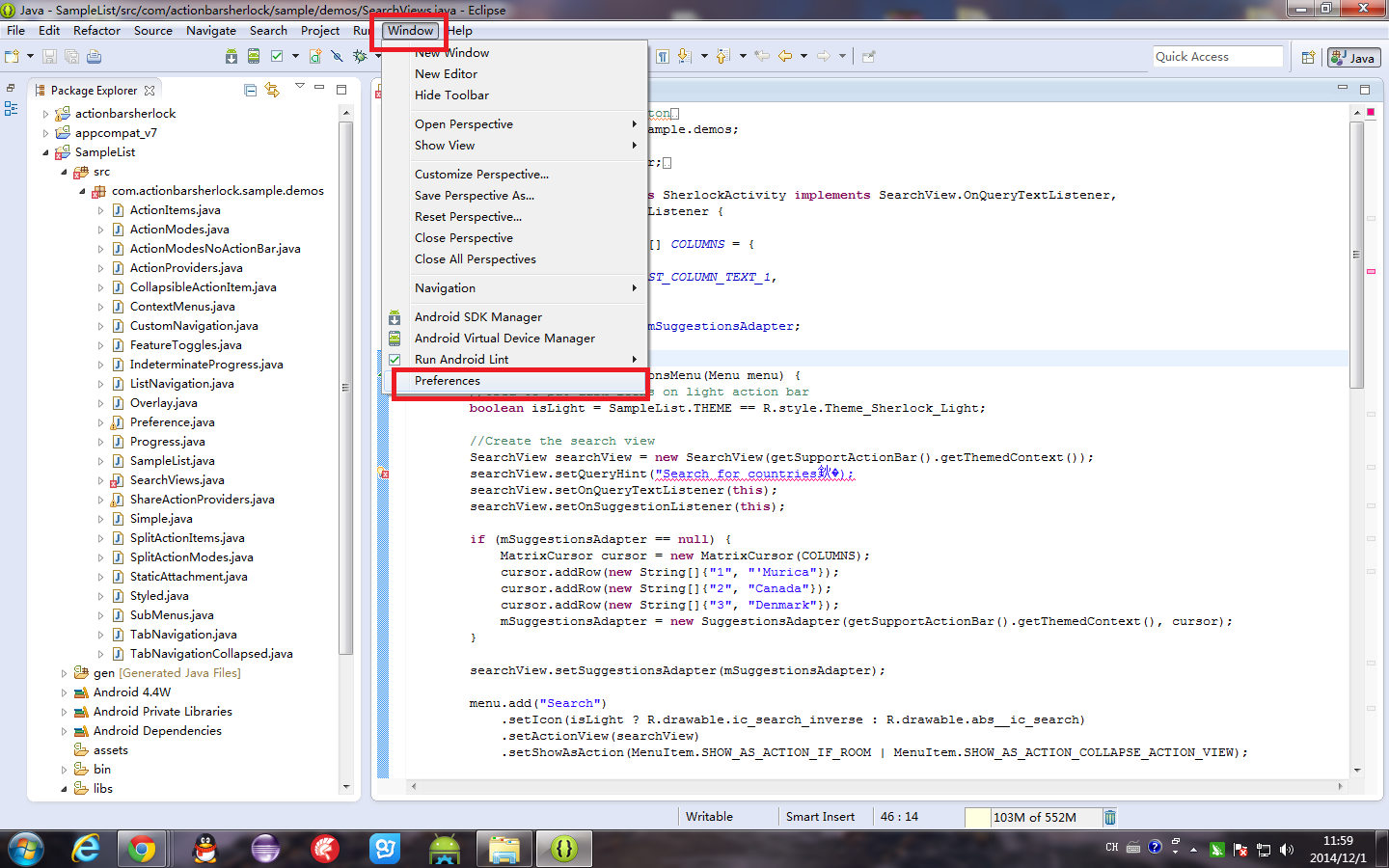
Task: Open Google Chrome from the taskbar
Action: (142, 849)
